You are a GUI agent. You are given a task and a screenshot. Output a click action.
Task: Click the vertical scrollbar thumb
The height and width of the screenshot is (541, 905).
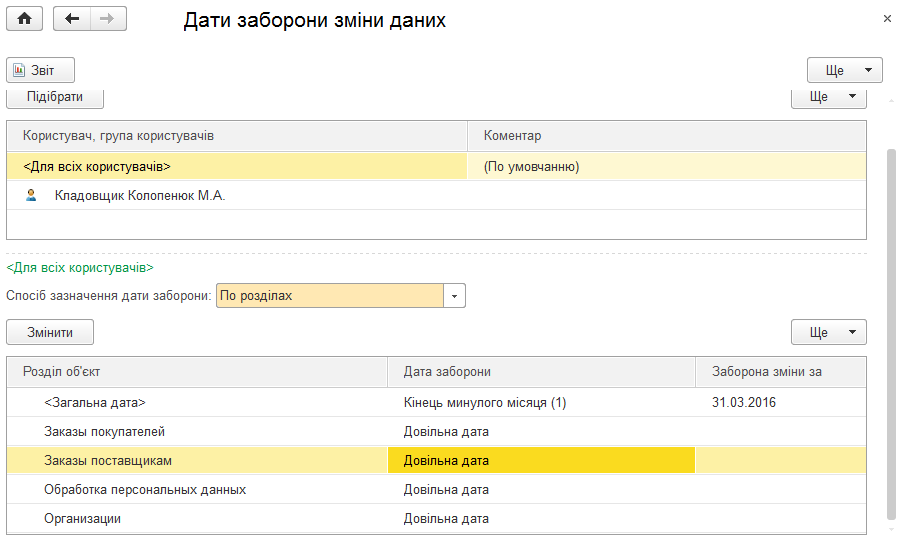(x=891, y=335)
